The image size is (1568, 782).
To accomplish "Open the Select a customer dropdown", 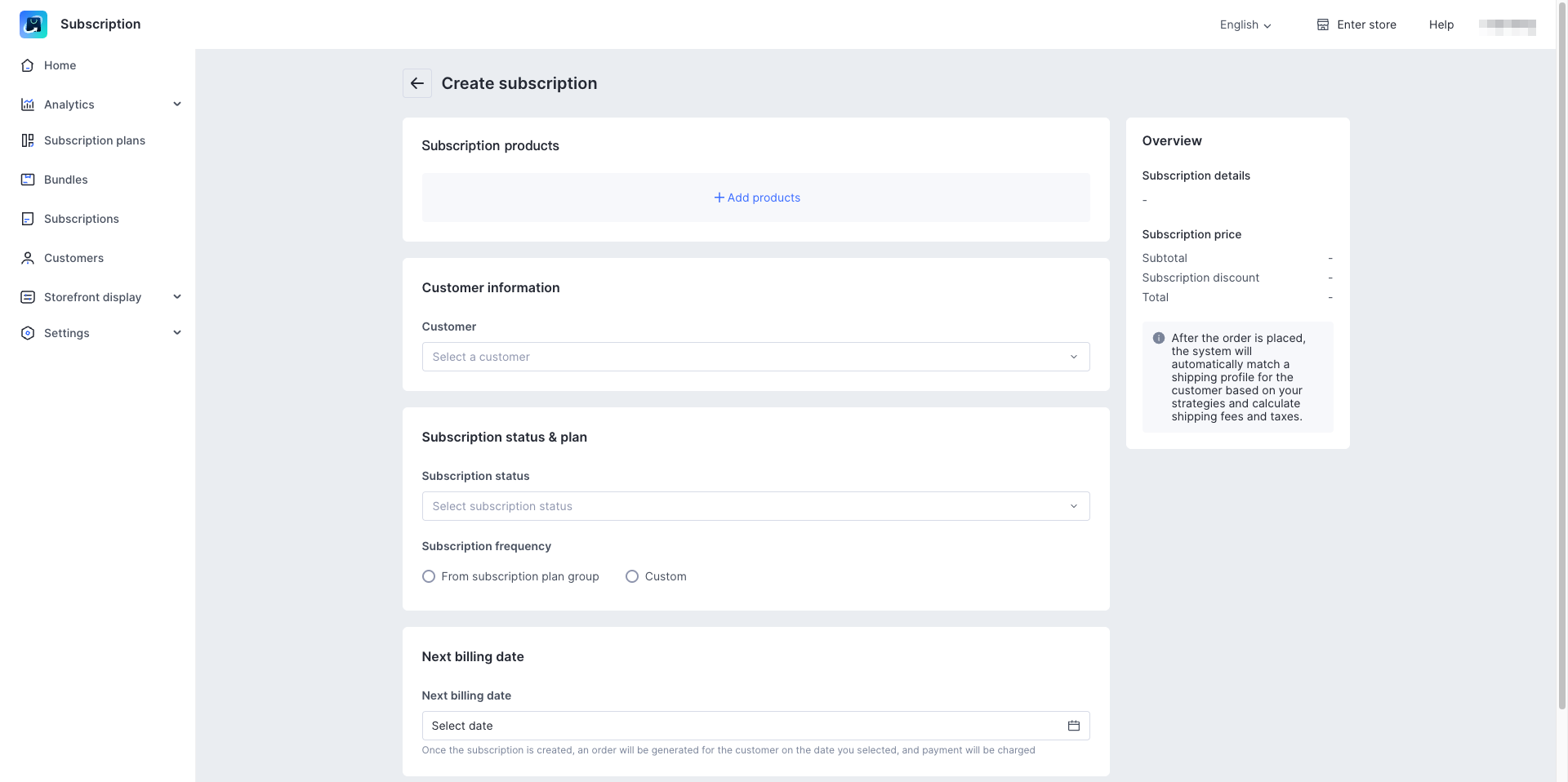I will tap(755, 357).
